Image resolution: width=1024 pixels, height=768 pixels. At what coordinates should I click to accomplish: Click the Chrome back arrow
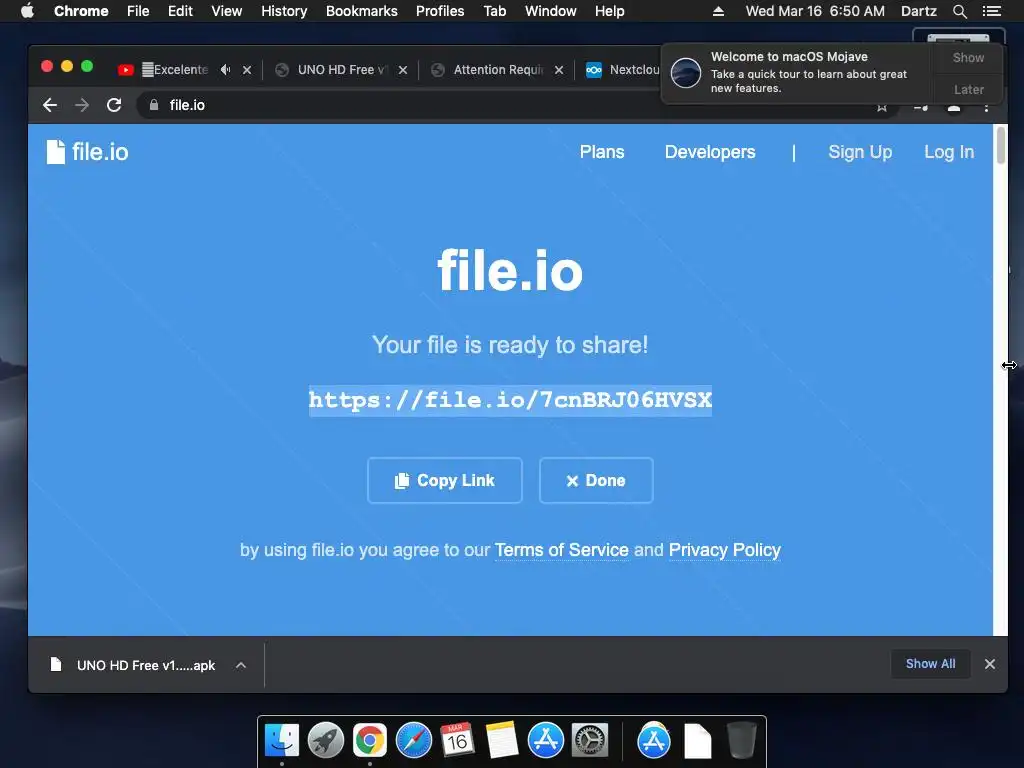pos(50,105)
